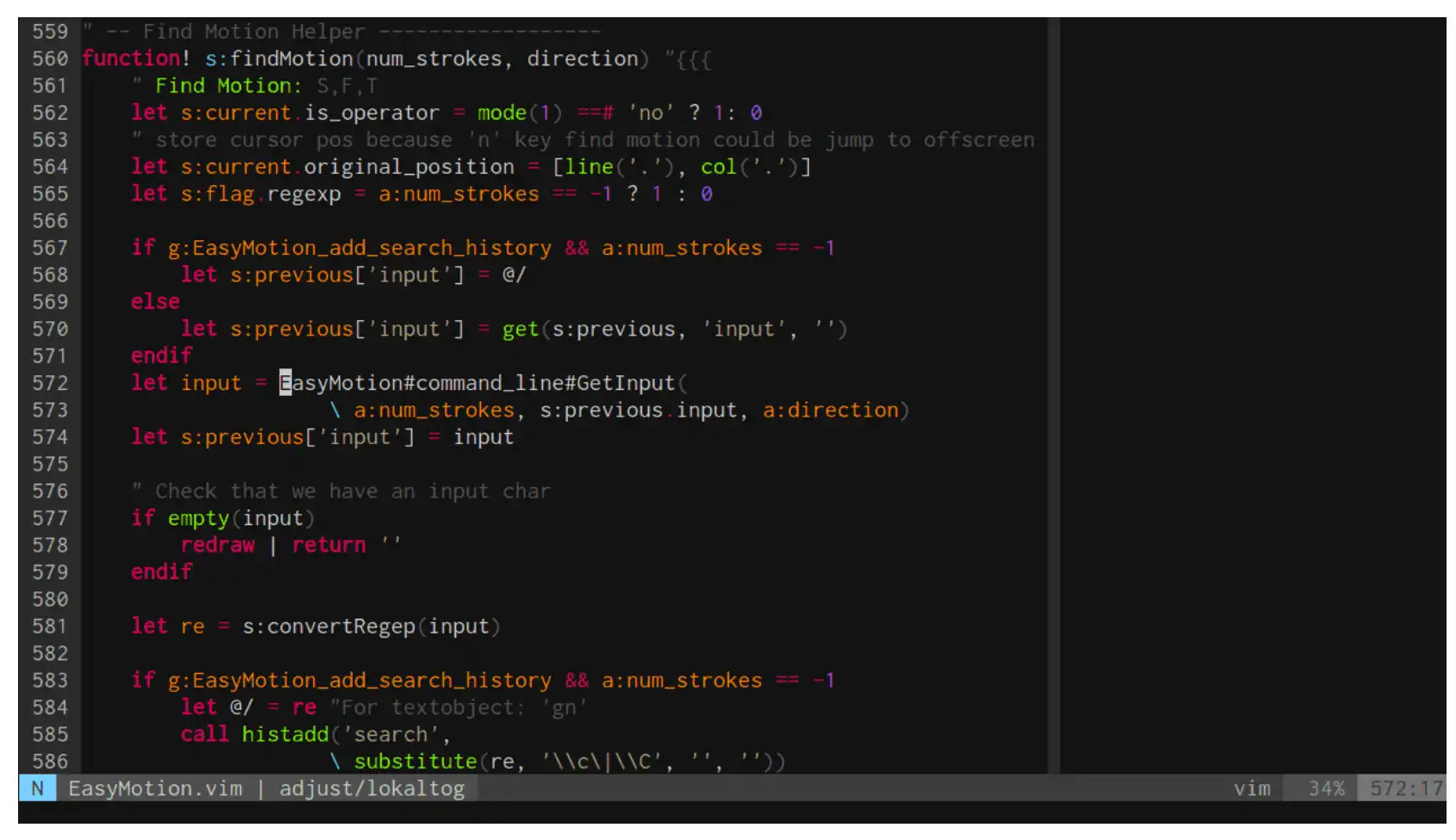Screen dimensions: 1456x840
Task: Click 'histadd' on line 585
Action: tap(286, 735)
